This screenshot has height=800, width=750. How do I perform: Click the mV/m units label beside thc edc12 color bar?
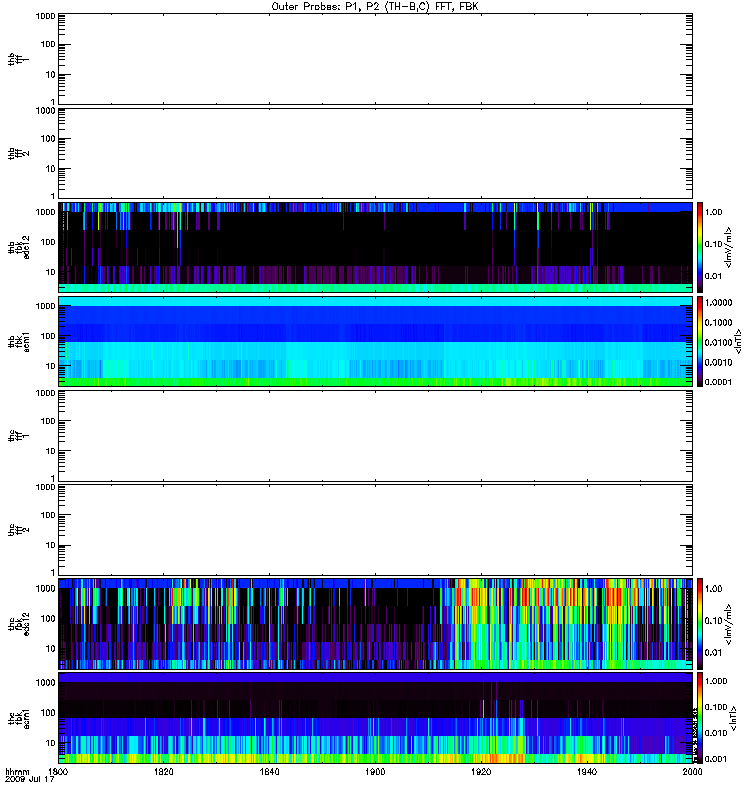pos(728,624)
